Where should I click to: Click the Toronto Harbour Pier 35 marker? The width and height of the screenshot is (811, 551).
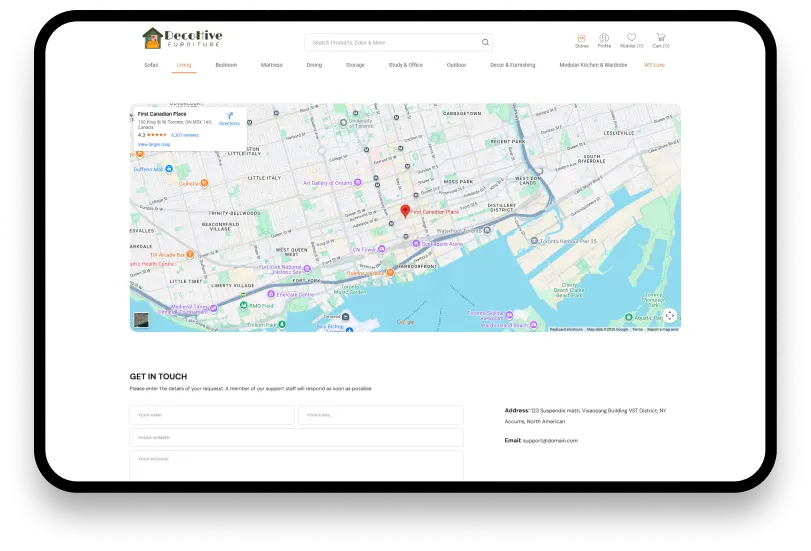click(x=534, y=241)
